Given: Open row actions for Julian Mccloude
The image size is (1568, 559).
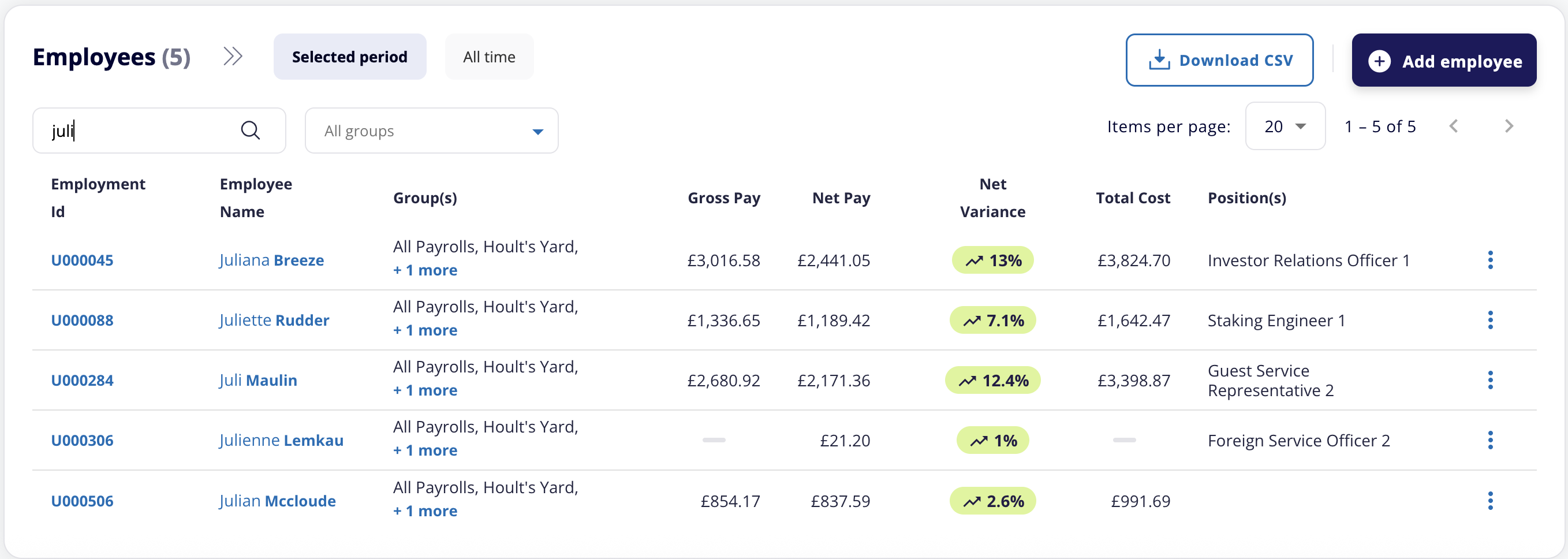Looking at the screenshot, I should pyautogui.click(x=1490, y=501).
